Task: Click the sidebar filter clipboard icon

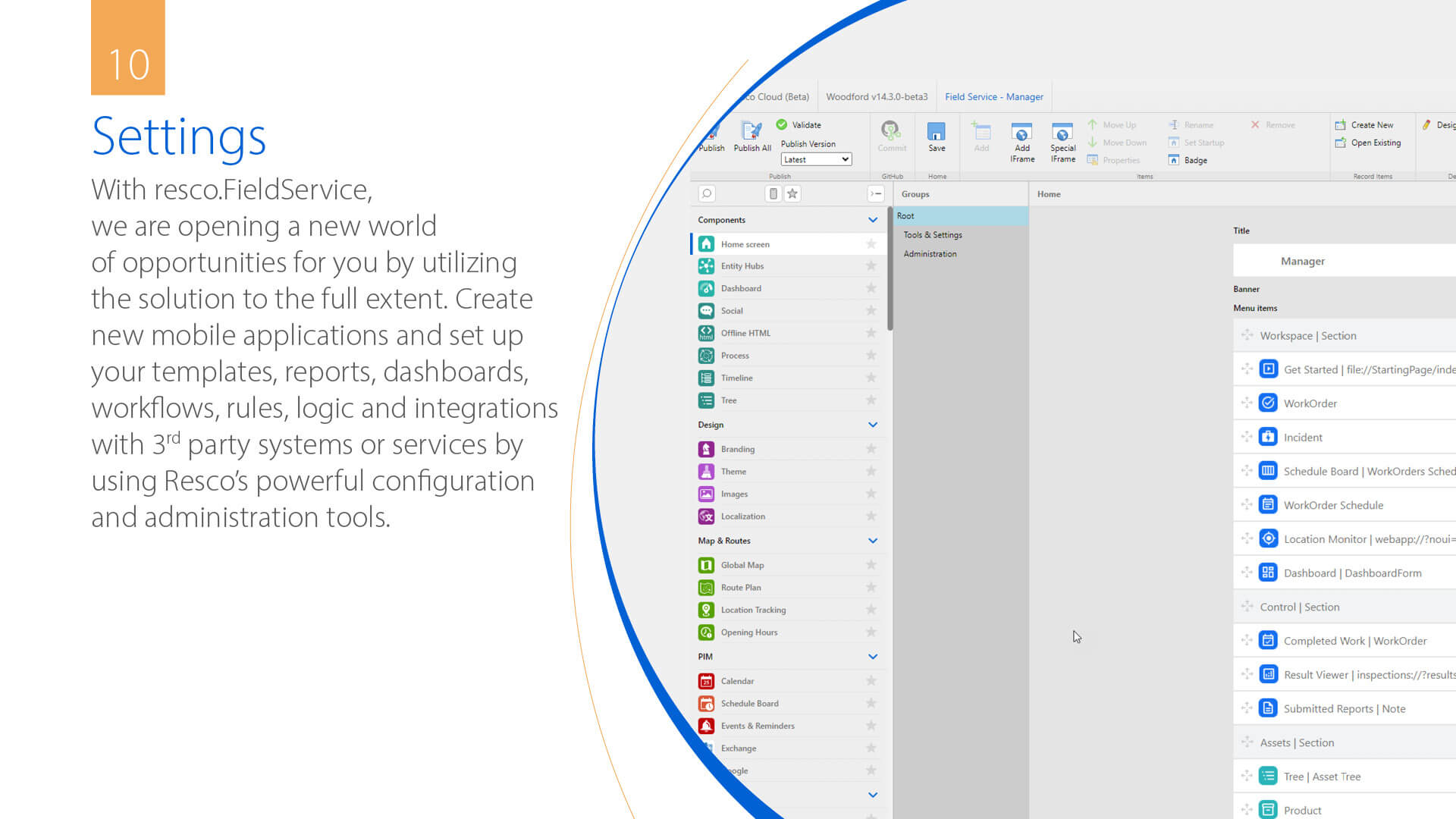Action: coord(773,193)
